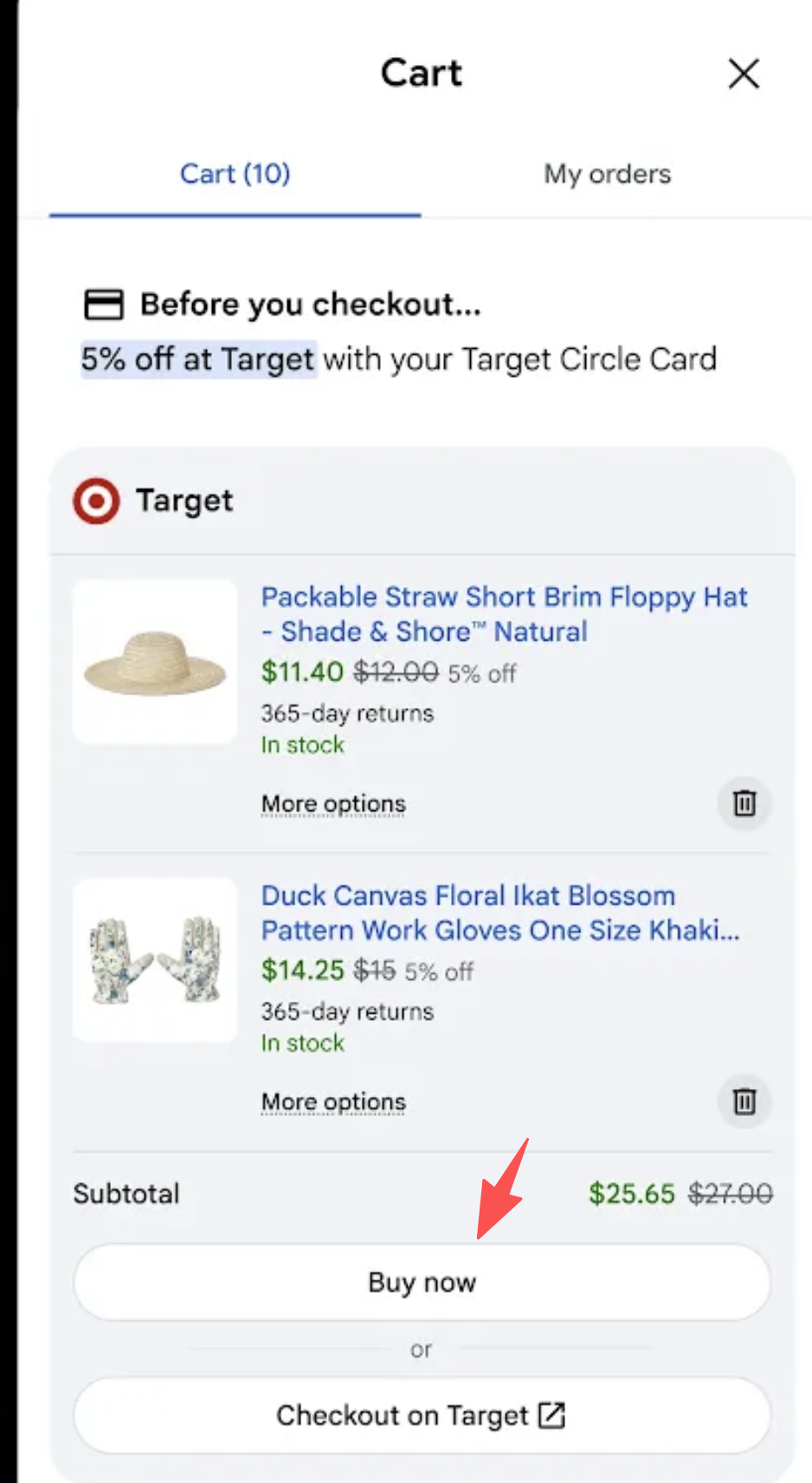812x1483 pixels.
Task: Open the Duck Canvas Floral Ikat Gloves link
Action: (x=500, y=912)
